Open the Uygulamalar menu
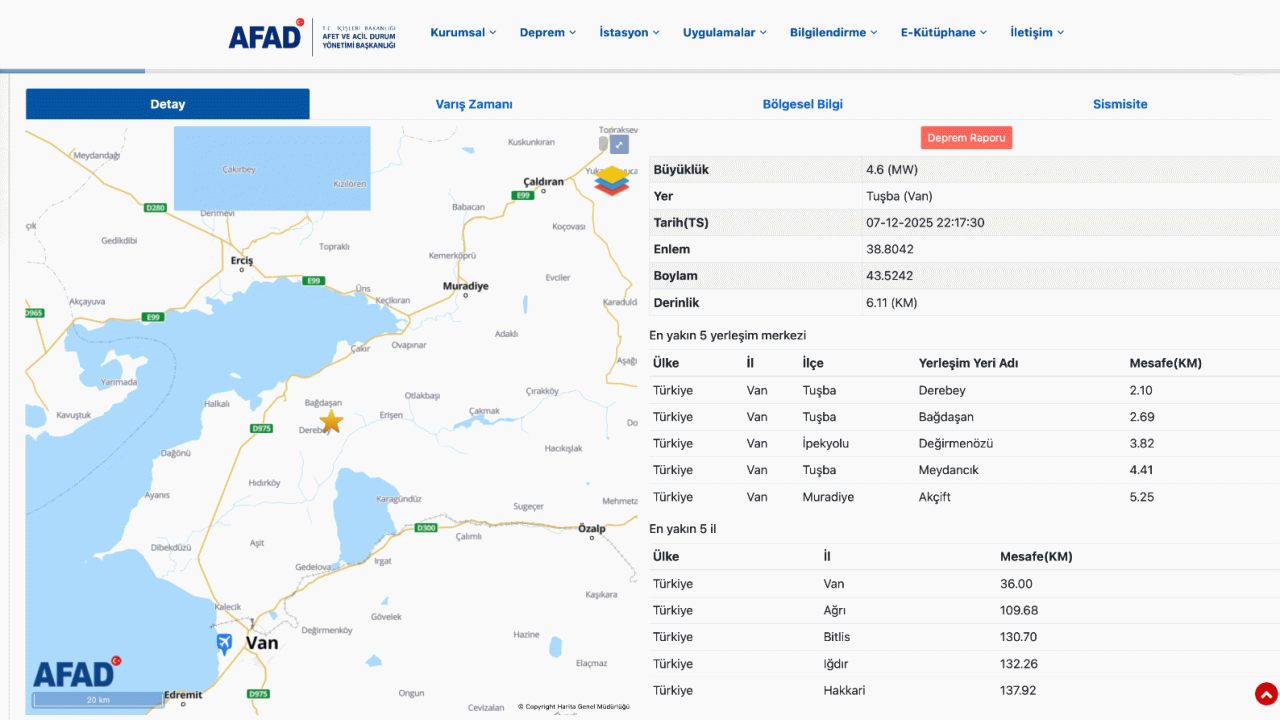1280x720 pixels. [724, 32]
